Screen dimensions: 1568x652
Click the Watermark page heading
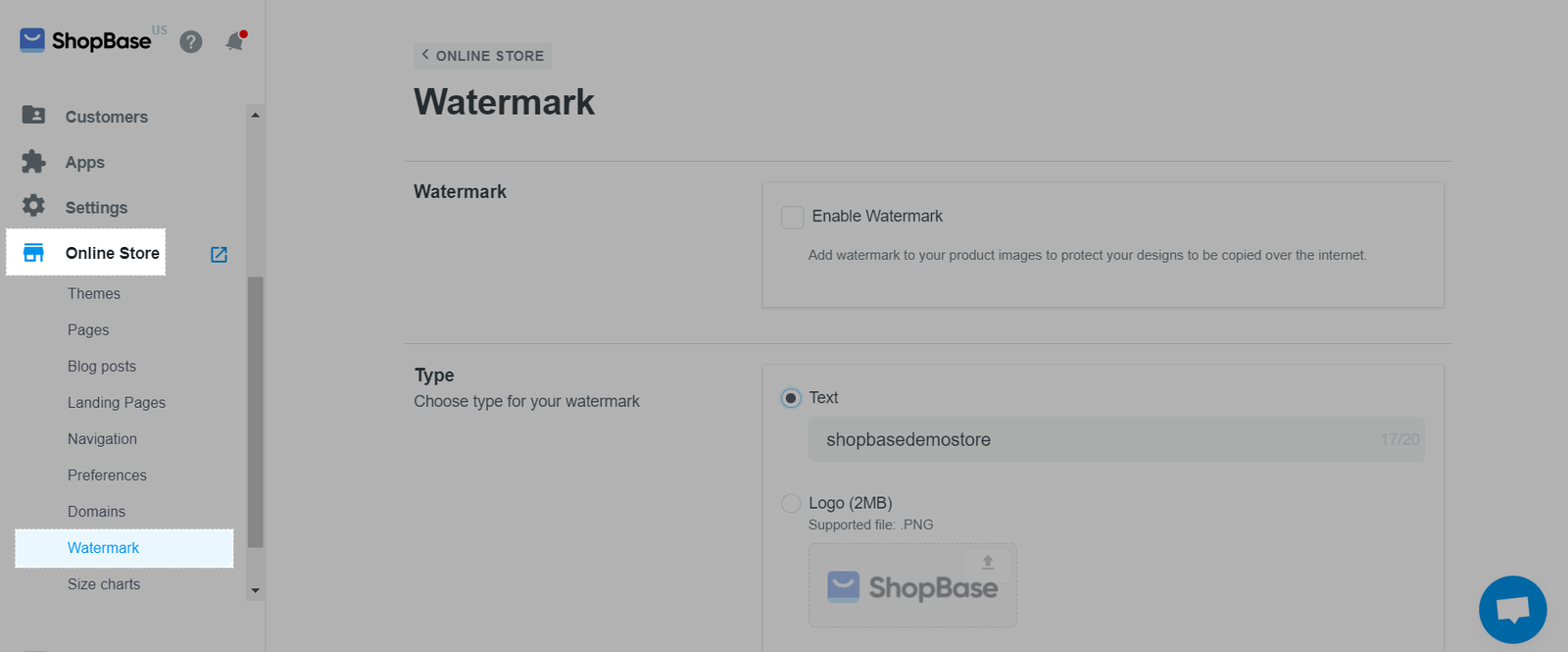[504, 102]
